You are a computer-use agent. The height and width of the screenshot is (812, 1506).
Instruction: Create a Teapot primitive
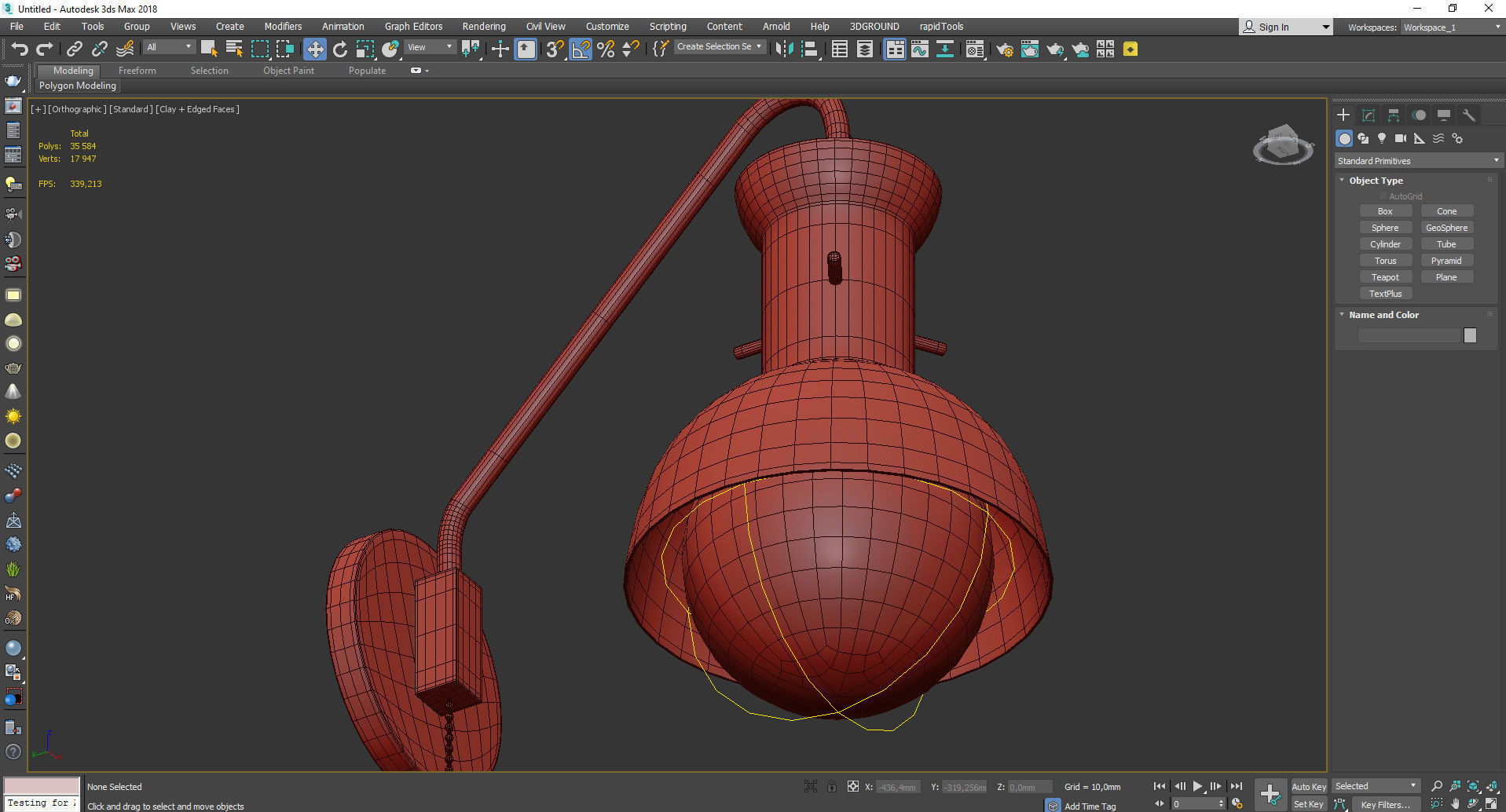1385,277
